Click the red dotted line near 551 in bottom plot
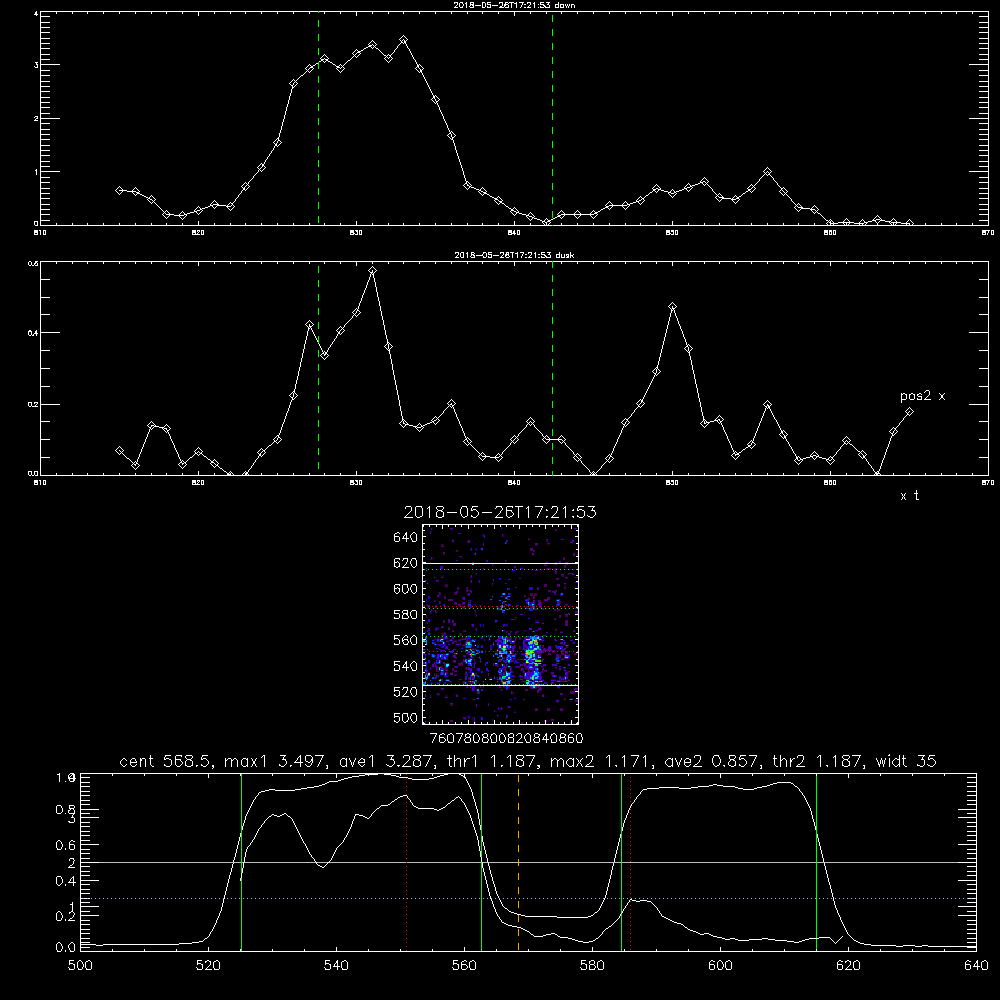This screenshot has width=1000, height=1000. pyautogui.click(x=406, y=862)
